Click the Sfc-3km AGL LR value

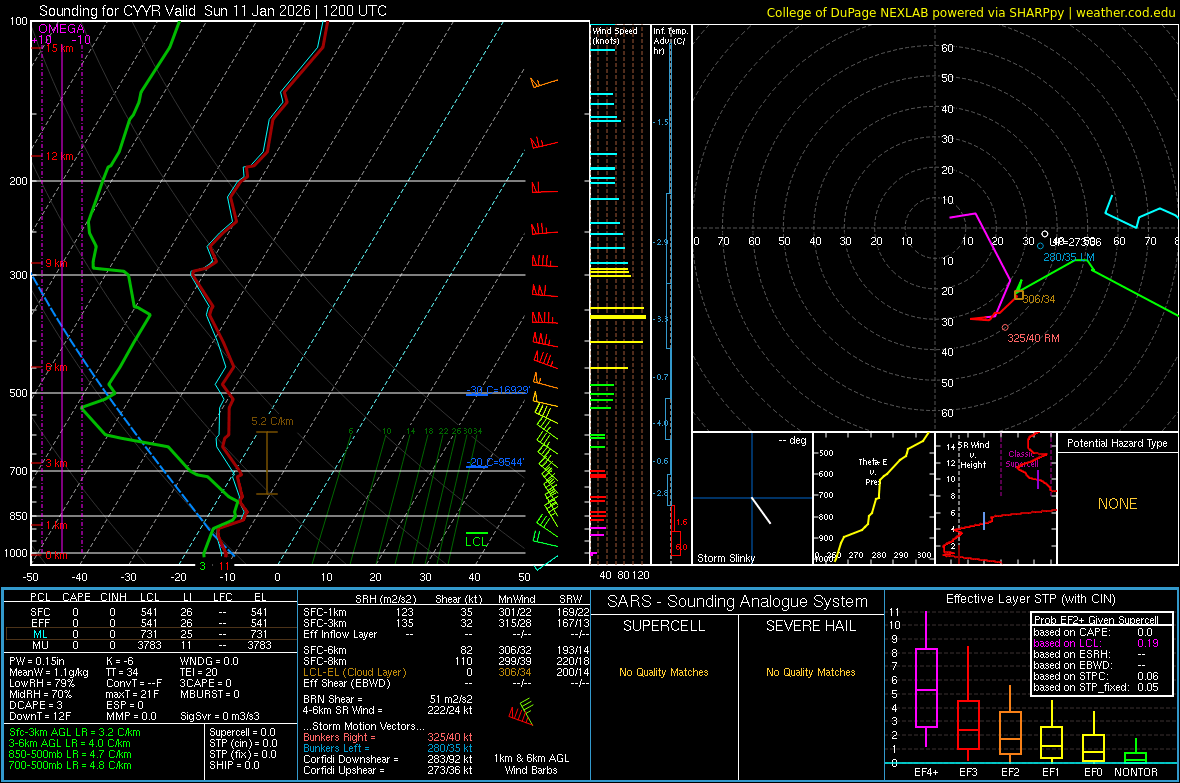pyautogui.click(x=75, y=732)
